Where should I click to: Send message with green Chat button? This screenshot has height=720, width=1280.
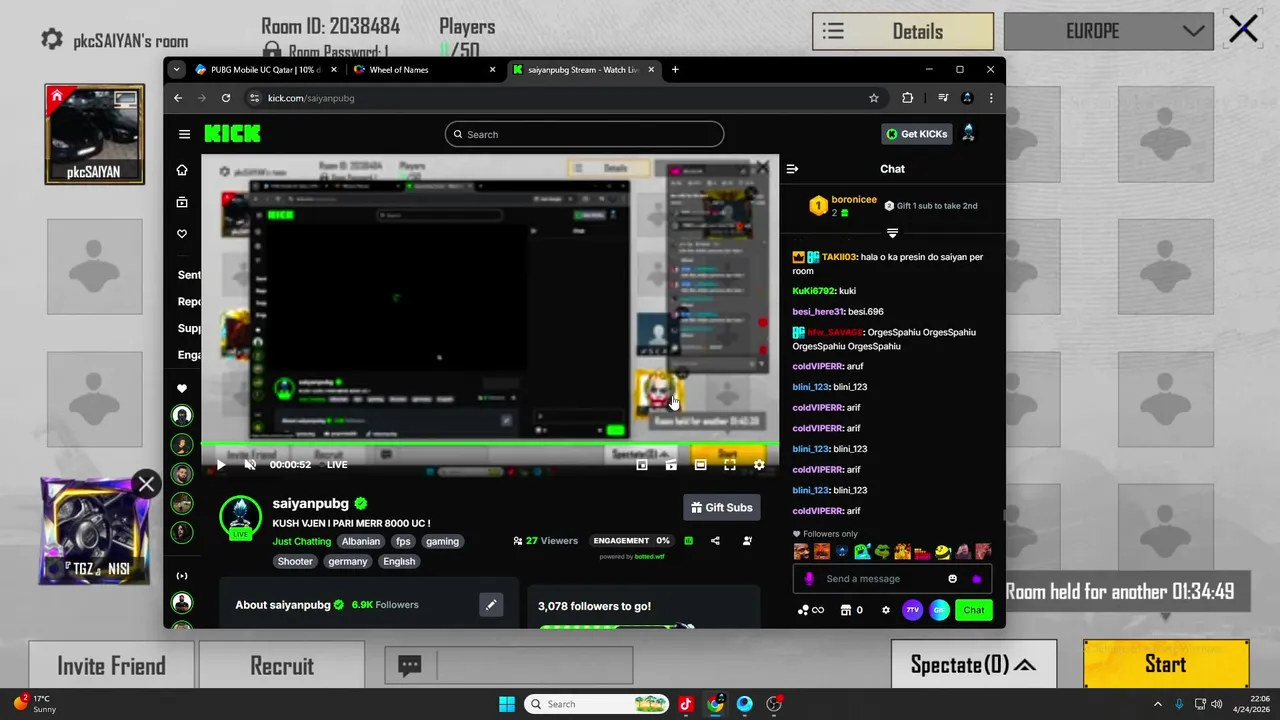(974, 610)
